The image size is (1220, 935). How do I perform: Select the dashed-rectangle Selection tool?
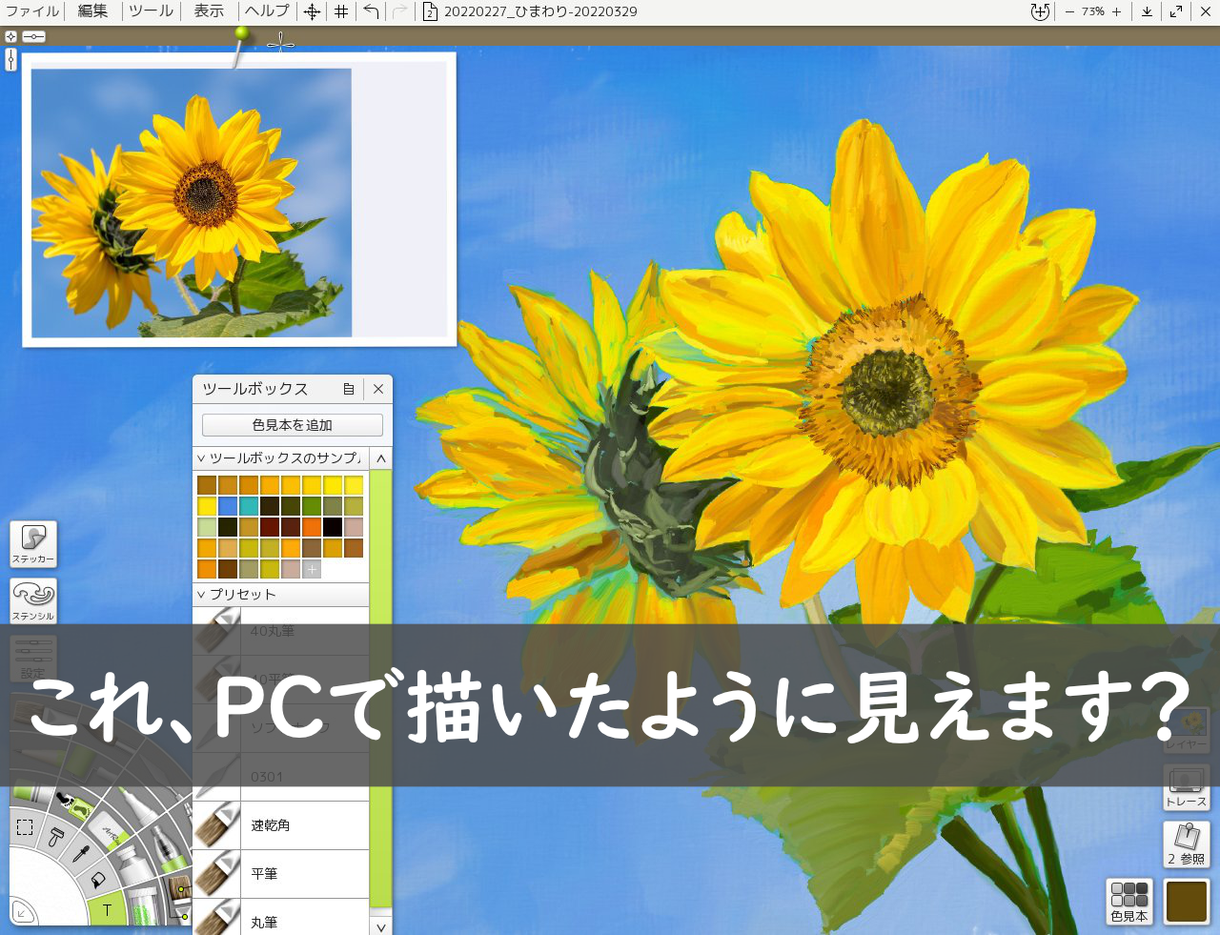25,827
